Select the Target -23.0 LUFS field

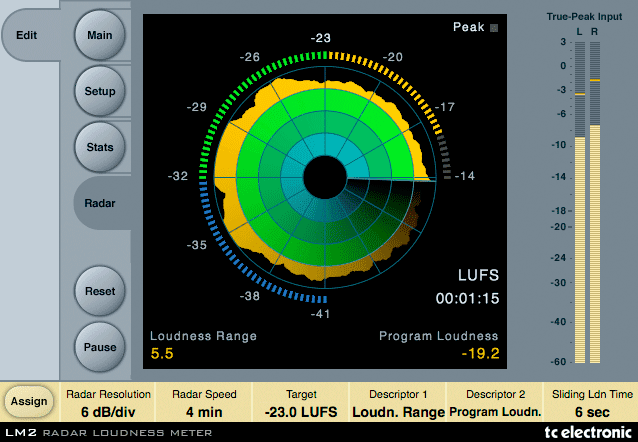[x=301, y=403]
